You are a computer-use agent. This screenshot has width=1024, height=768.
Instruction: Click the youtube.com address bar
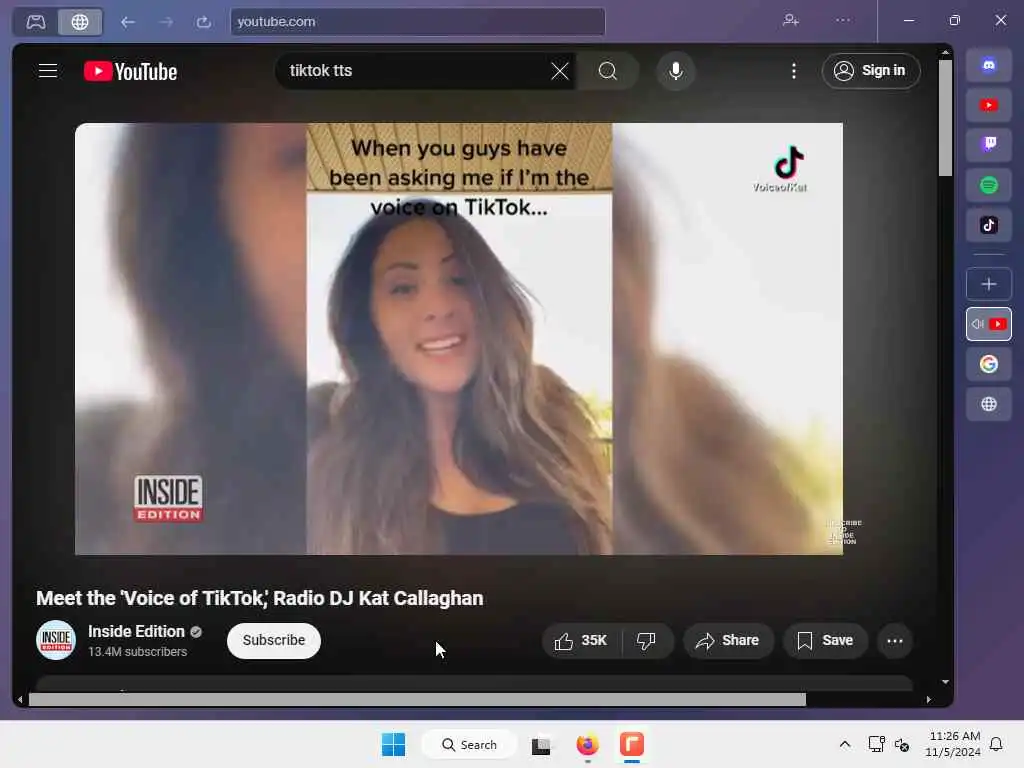pos(417,22)
